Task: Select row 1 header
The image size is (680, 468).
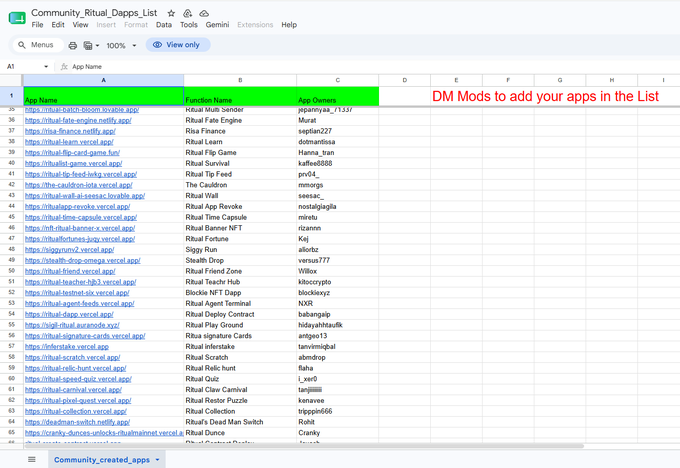Action: 11,95
